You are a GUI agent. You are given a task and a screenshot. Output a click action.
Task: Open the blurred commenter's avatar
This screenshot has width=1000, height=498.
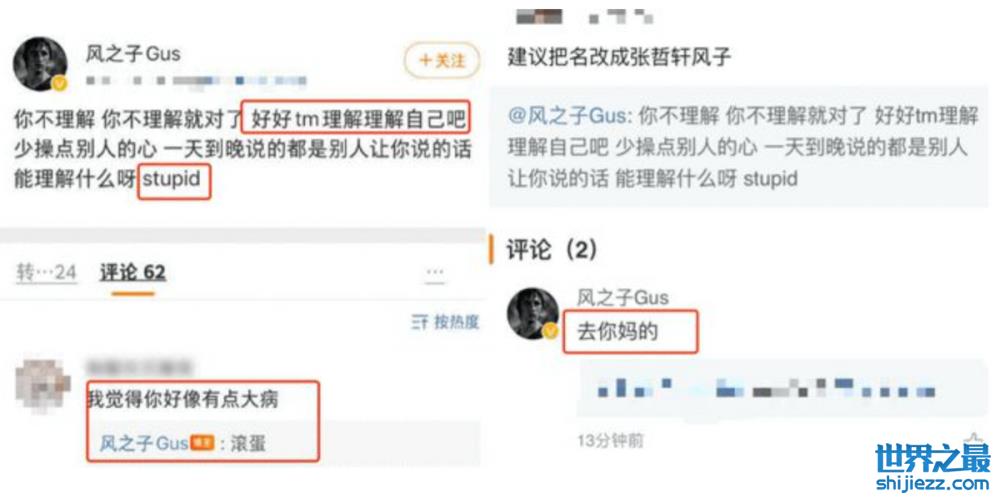43,386
